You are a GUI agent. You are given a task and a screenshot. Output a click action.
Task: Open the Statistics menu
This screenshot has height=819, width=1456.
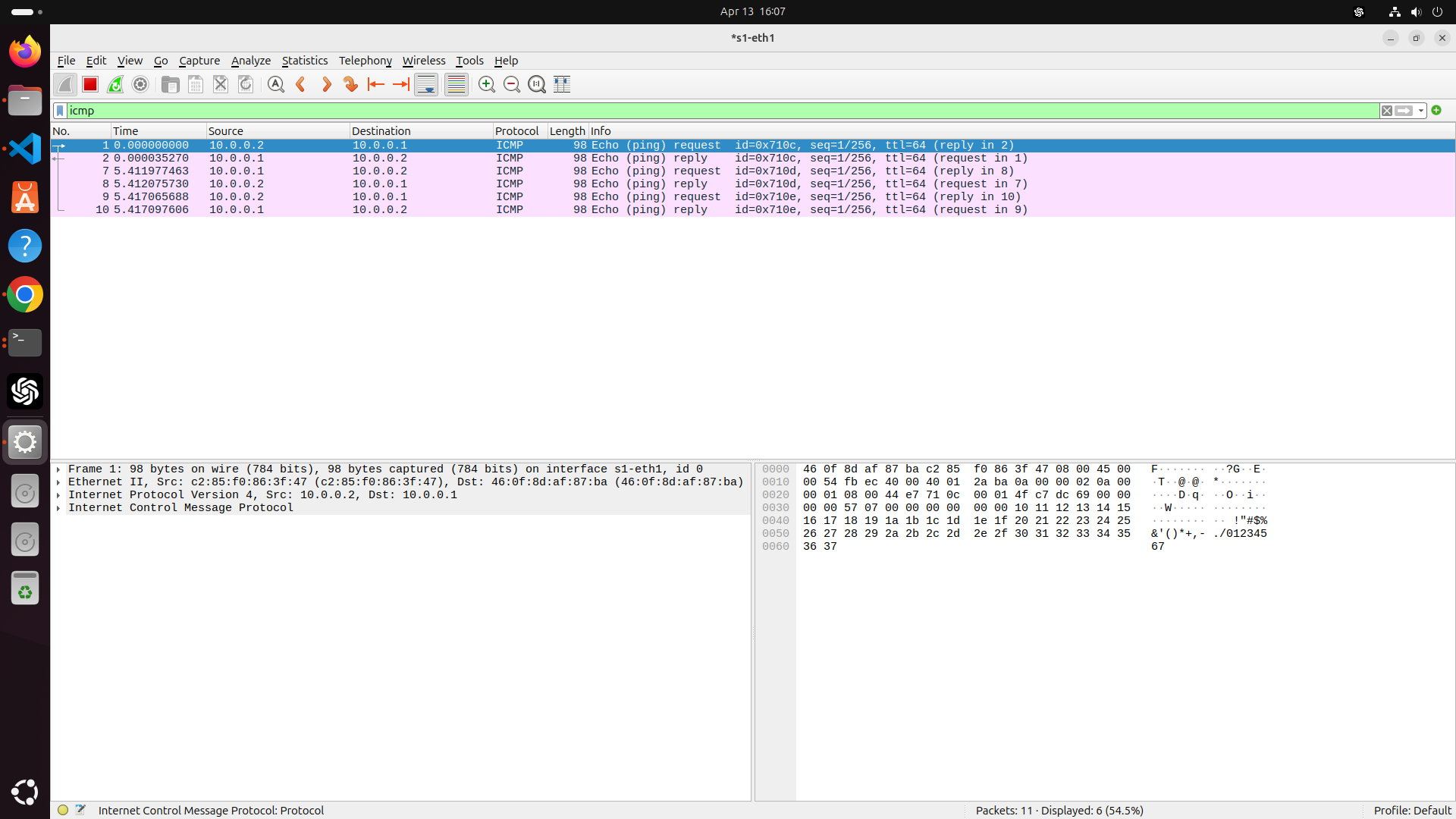304,61
